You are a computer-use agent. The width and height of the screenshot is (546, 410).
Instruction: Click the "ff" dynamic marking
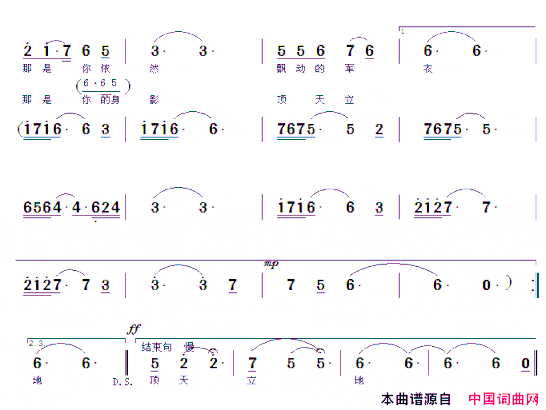tap(134, 328)
